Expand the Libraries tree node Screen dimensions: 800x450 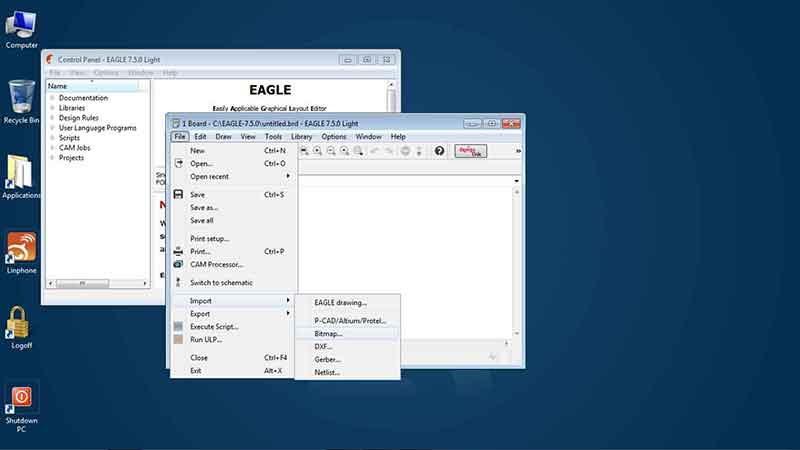click(52, 108)
